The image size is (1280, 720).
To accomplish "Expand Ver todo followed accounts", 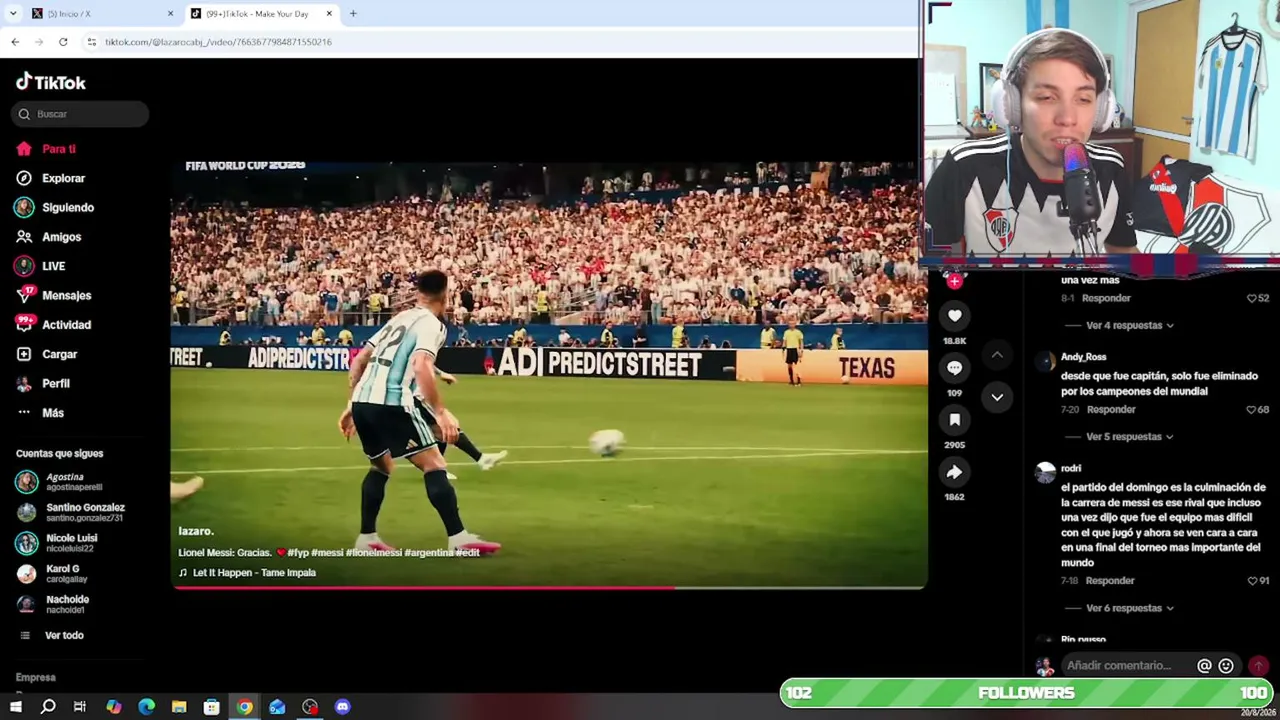I will coord(64,635).
